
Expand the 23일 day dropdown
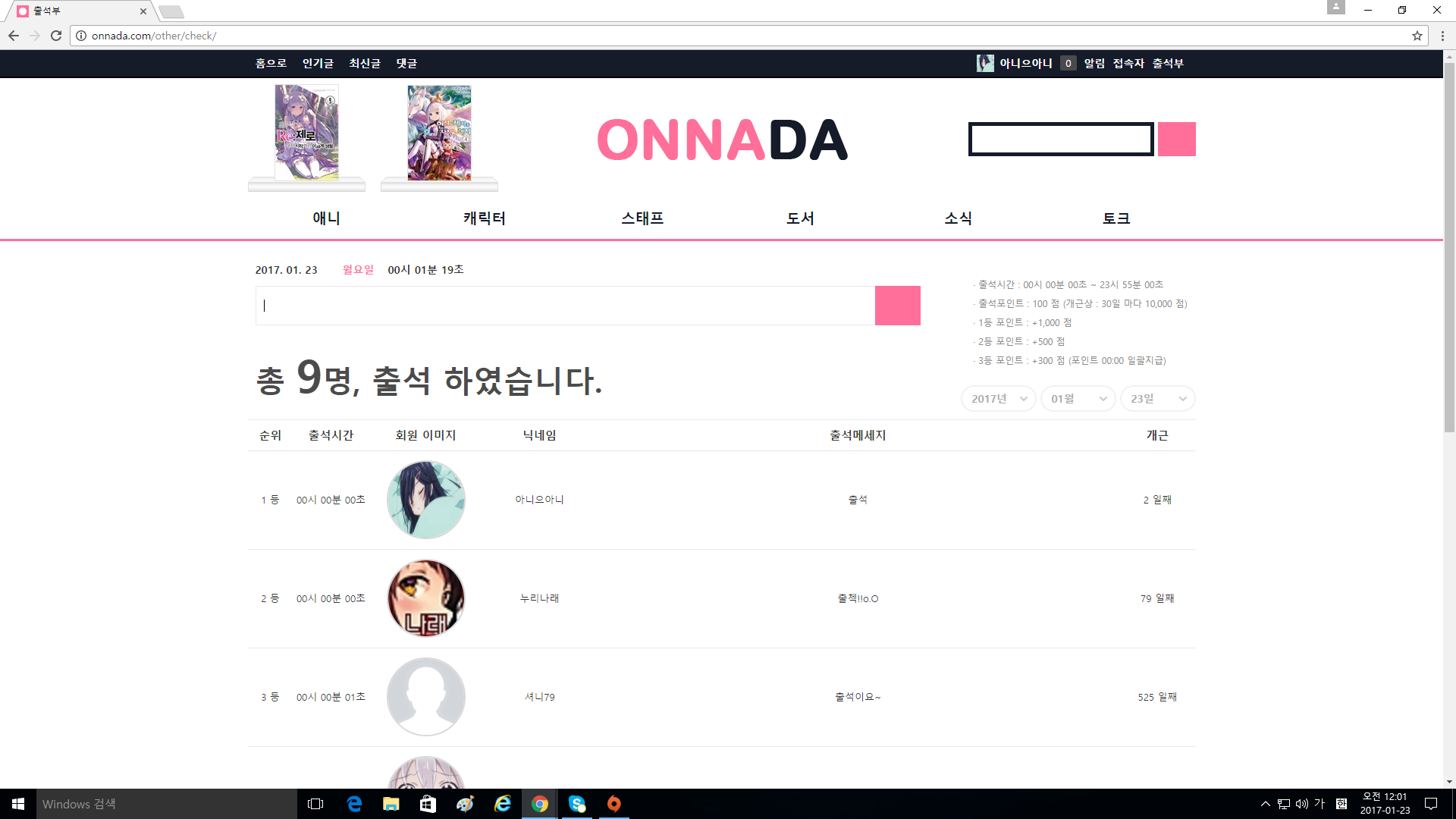tap(1157, 399)
